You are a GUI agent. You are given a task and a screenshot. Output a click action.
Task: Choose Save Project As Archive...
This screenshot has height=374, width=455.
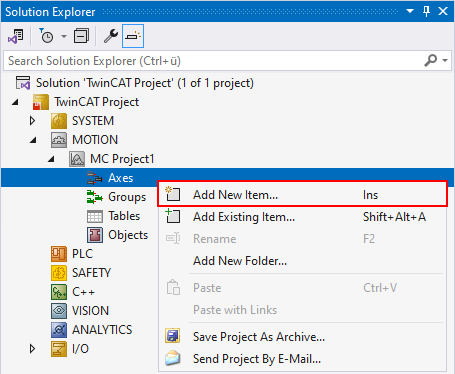pos(303,337)
